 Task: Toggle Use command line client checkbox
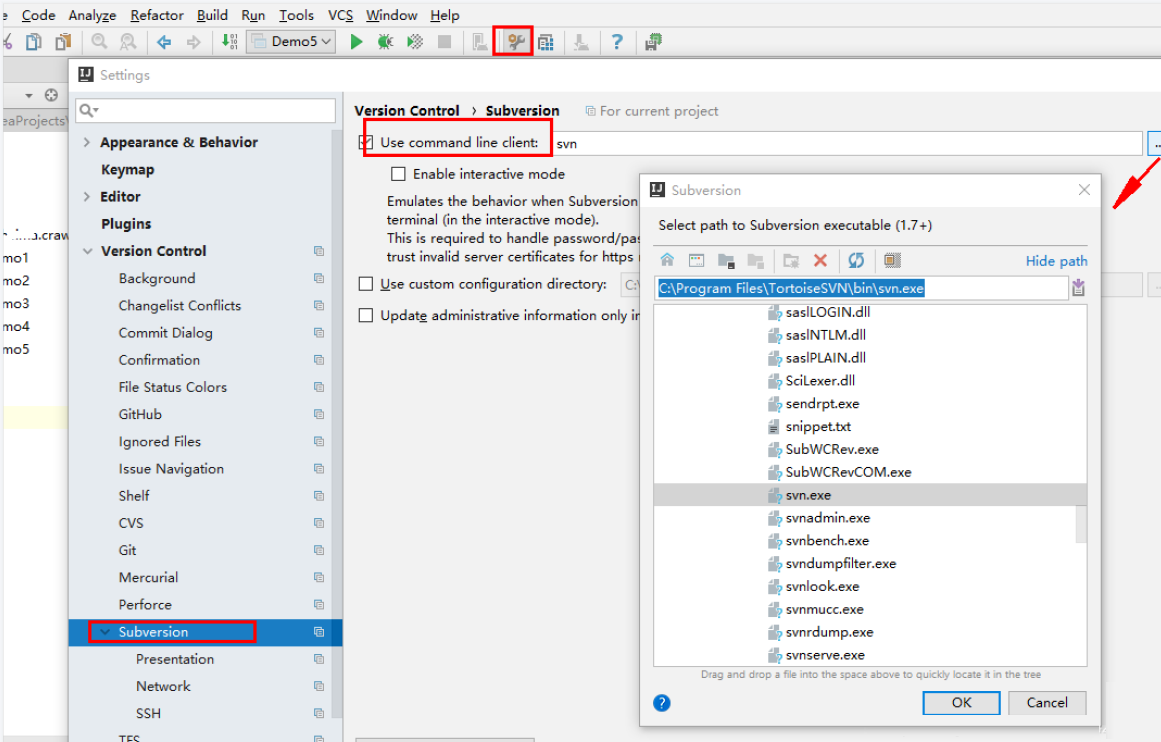pos(366,142)
